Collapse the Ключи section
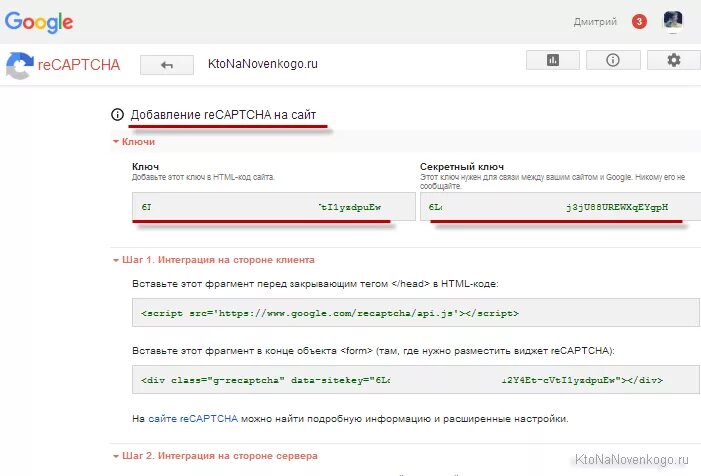The image size is (701, 476). click(x=134, y=142)
